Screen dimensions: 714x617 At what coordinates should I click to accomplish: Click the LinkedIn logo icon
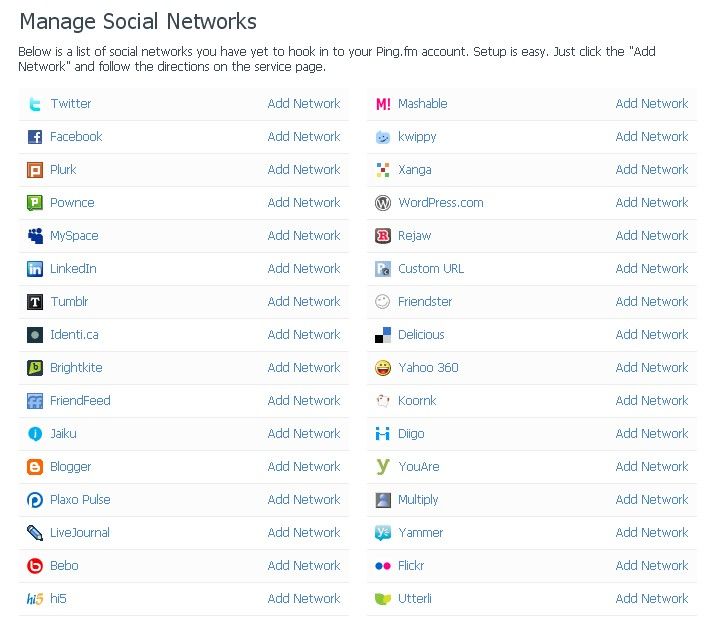[35, 269]
